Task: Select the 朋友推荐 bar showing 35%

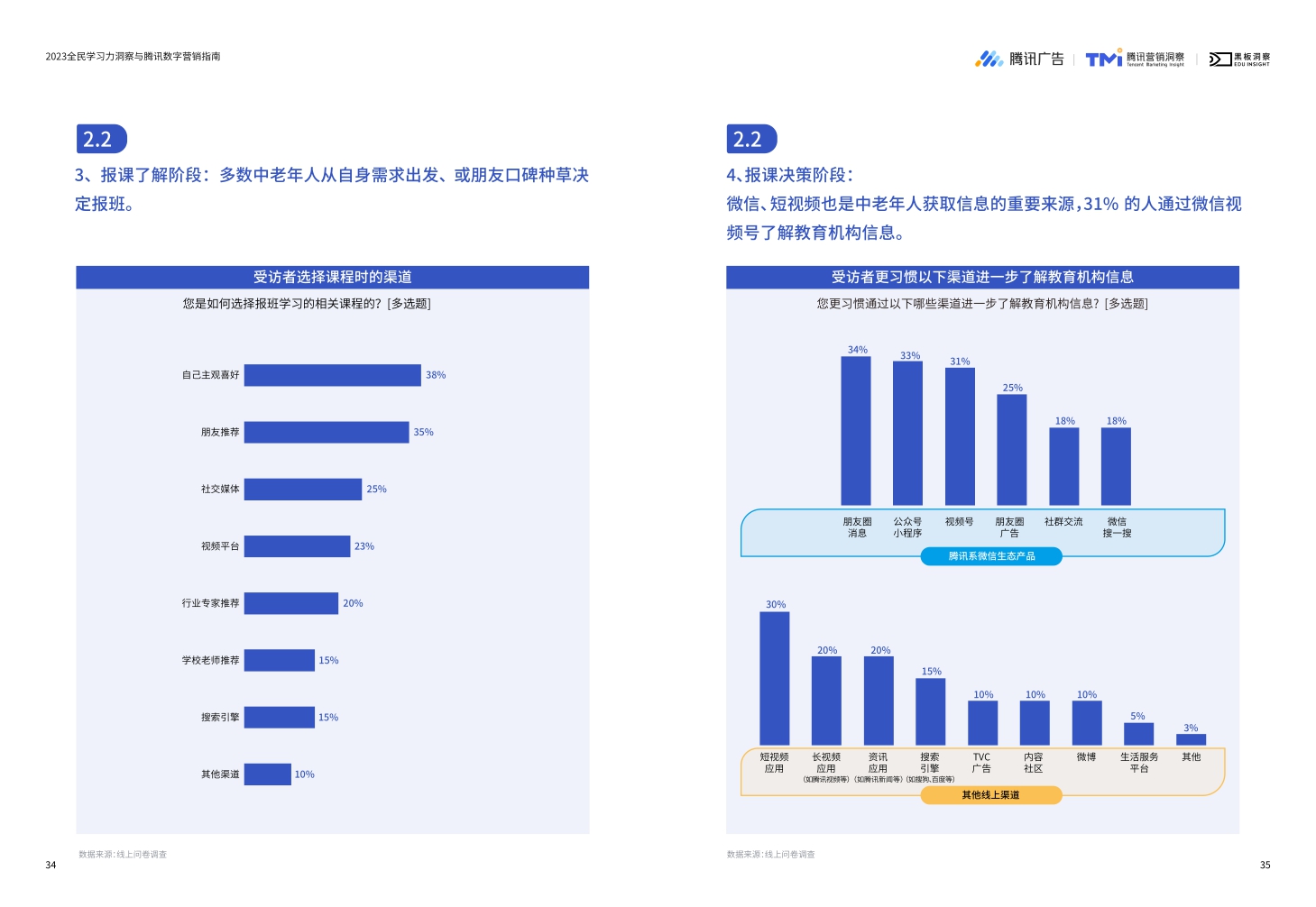Action: (x=328, y=433)
